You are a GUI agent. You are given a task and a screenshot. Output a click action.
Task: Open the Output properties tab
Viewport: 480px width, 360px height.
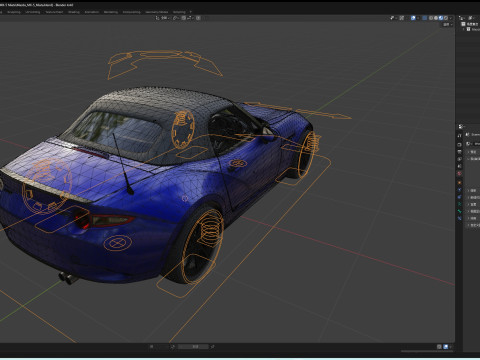click(459, 152)
